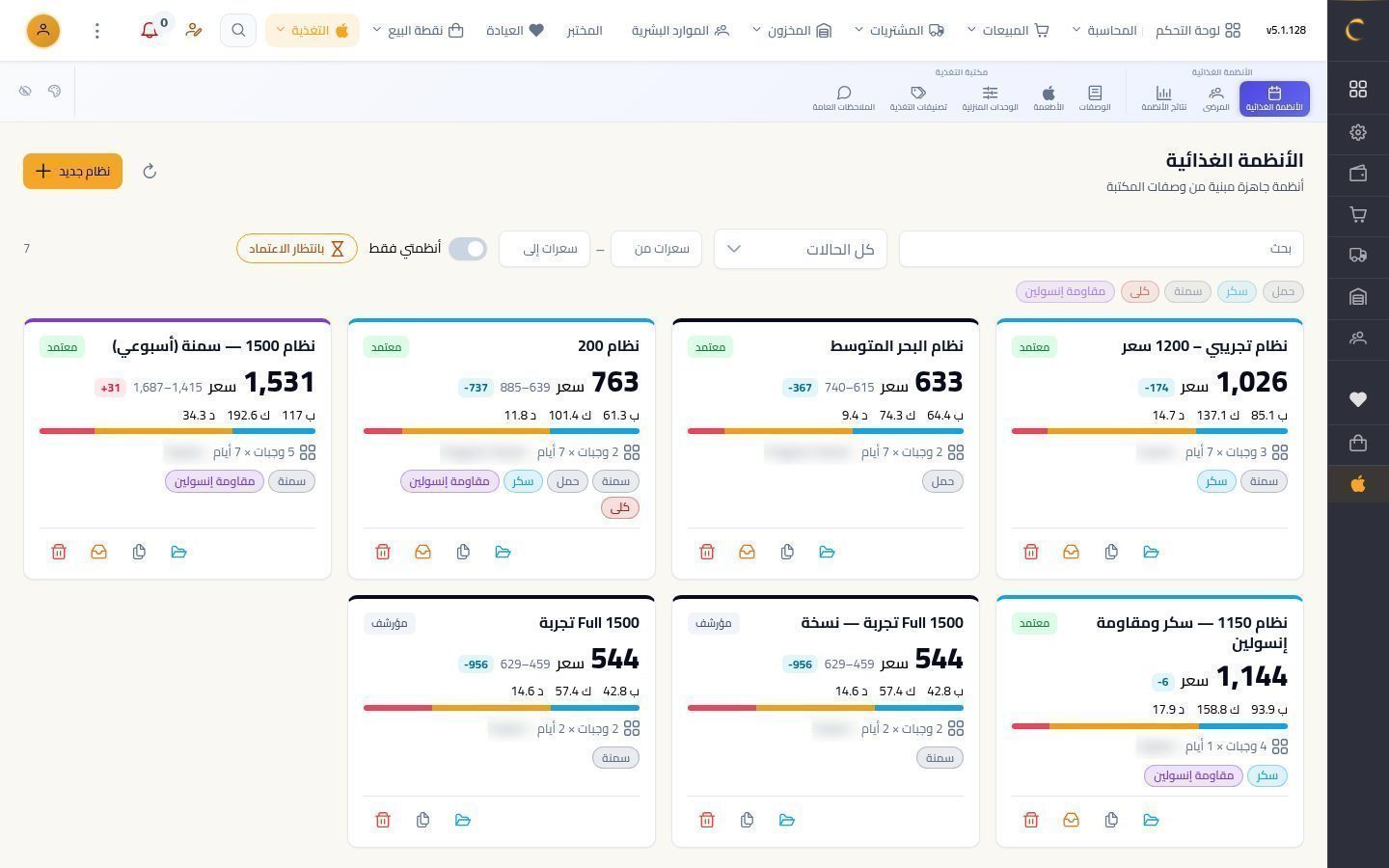Toggle the بانتظار الاعتماد filter
Screen dimensions: 1389x868
coord(297,249)
